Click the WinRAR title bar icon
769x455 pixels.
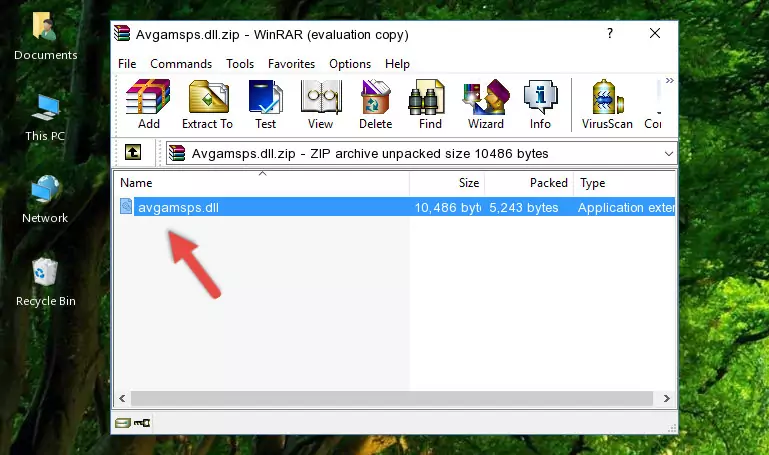point(122,33)
